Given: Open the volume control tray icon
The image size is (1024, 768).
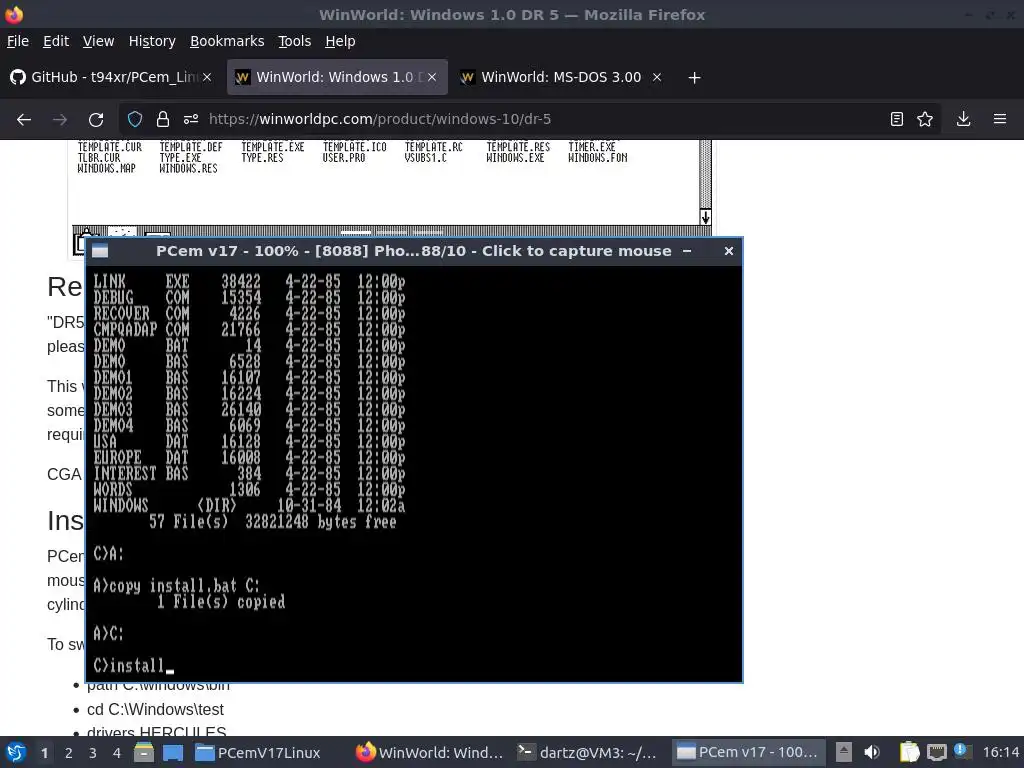Looking at the screenshot, I should [872, 752].
